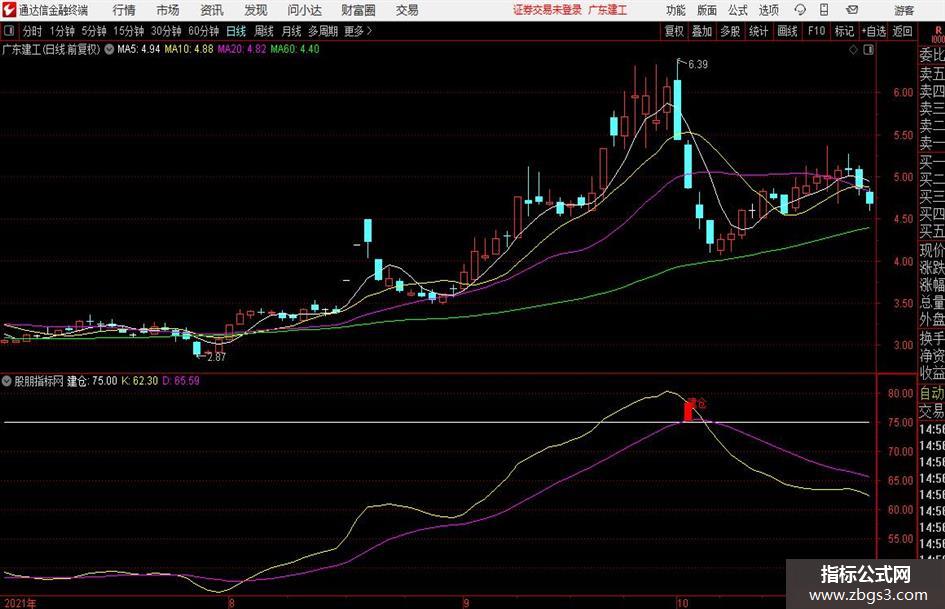Click the MA5: 4.94 indicator label
945x609 pixels.
(x=139, y=49)
